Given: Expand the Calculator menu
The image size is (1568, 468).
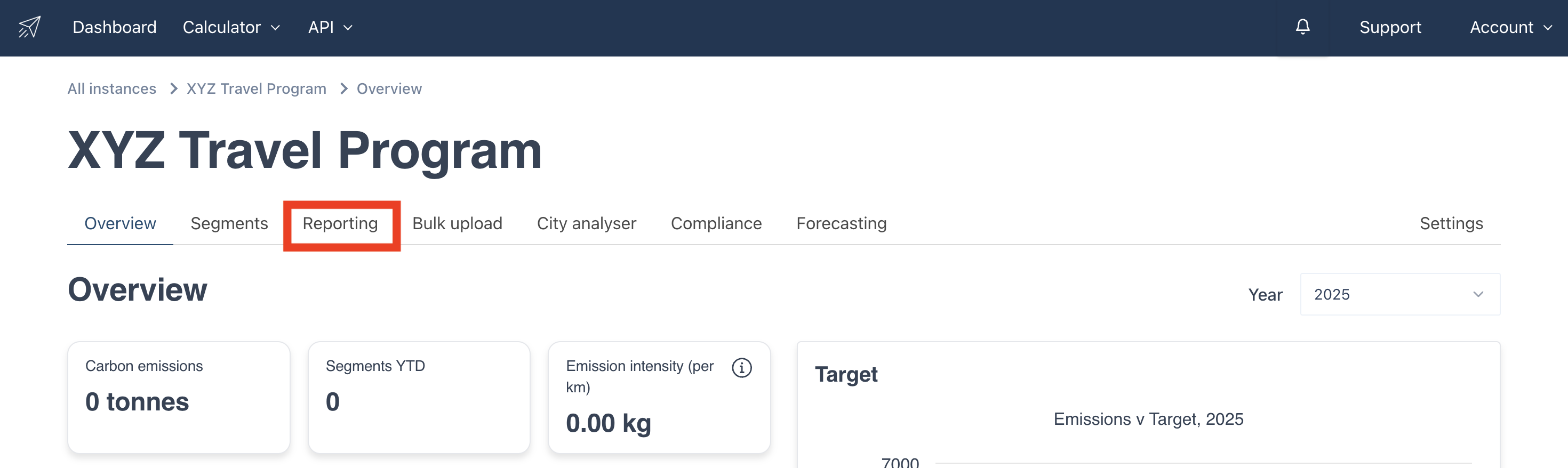Looking at the screenshot, I should click(231, 27).
